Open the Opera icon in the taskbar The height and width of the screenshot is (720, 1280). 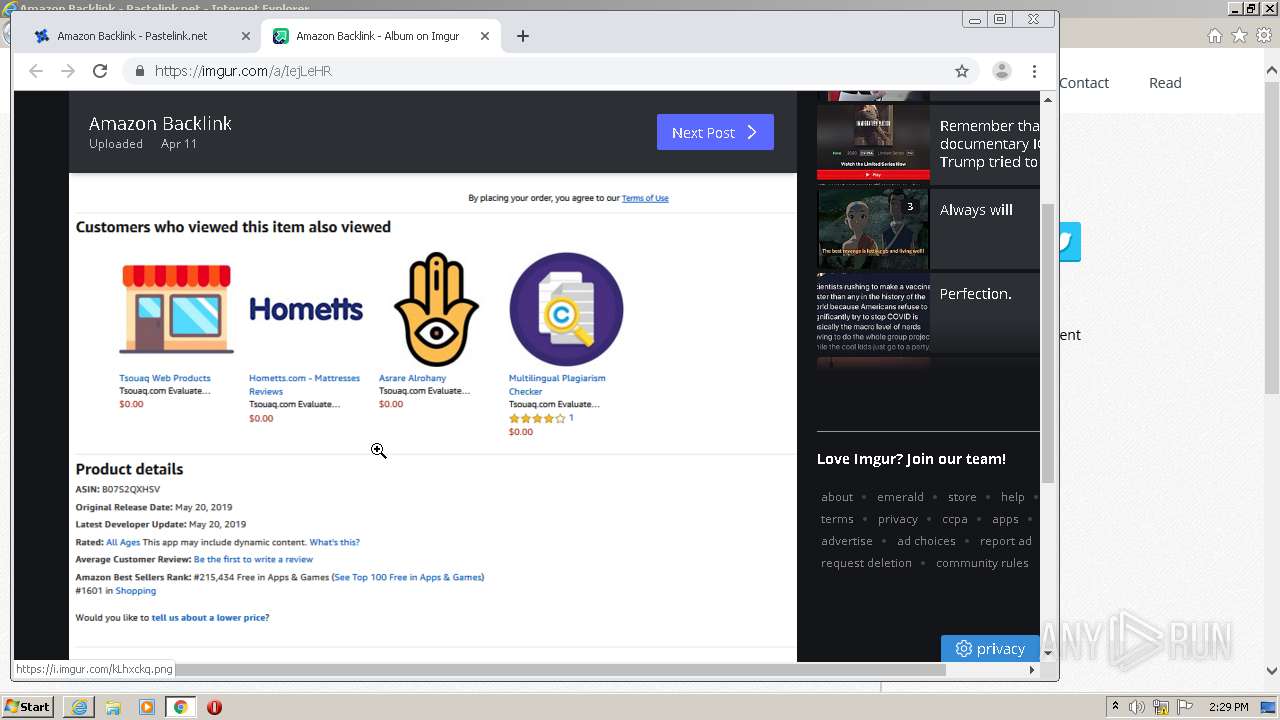pos(214,707)
